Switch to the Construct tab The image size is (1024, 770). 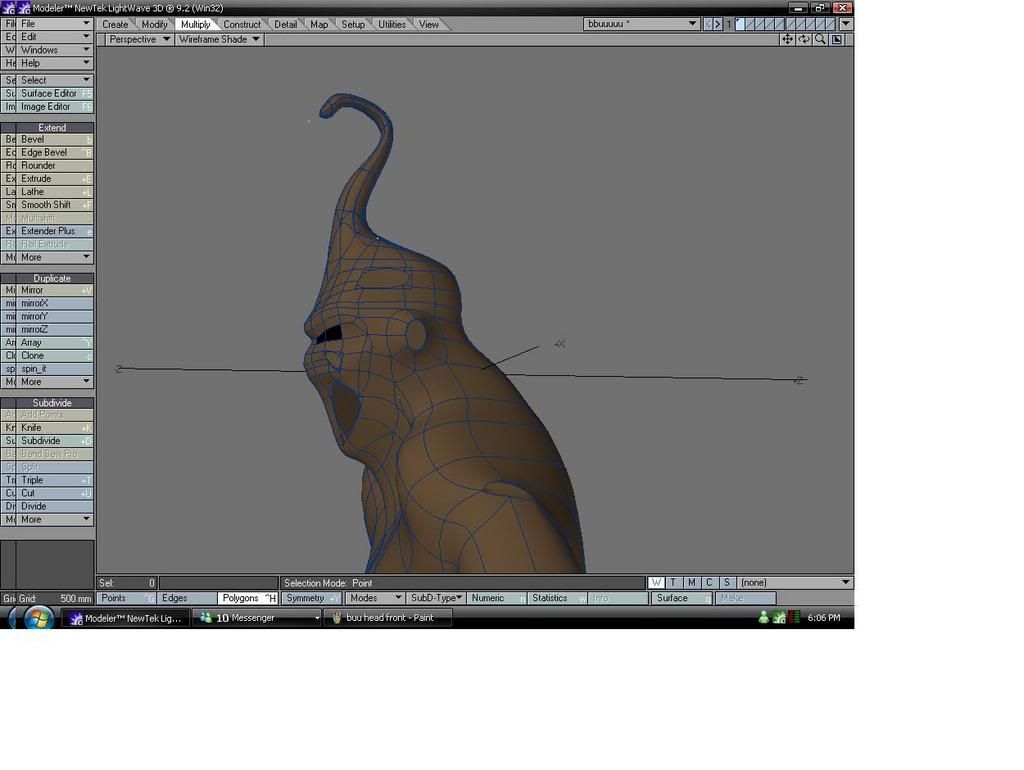point(242,24)
